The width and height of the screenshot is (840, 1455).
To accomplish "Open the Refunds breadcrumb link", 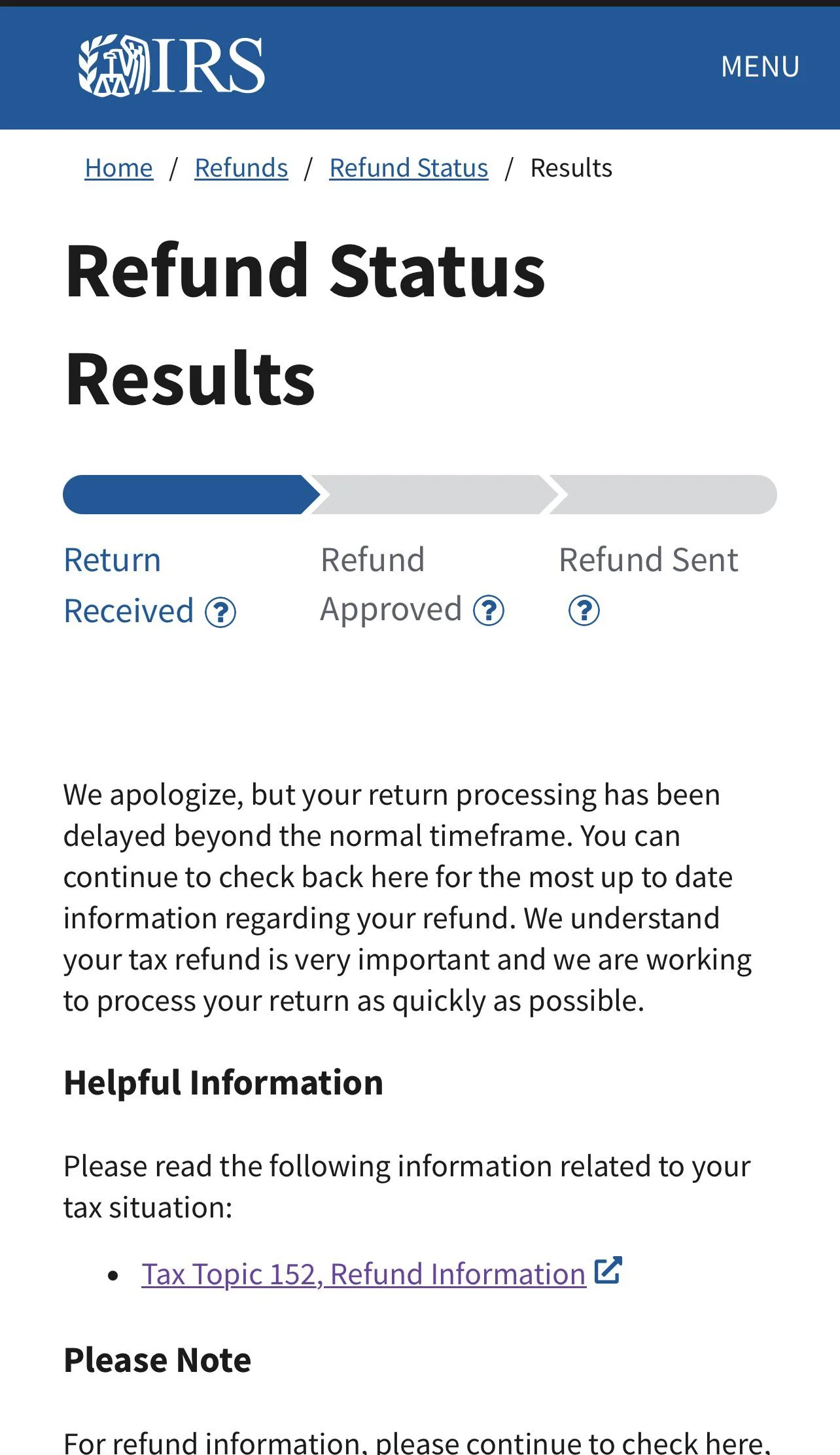I will (x=241, y=168).
